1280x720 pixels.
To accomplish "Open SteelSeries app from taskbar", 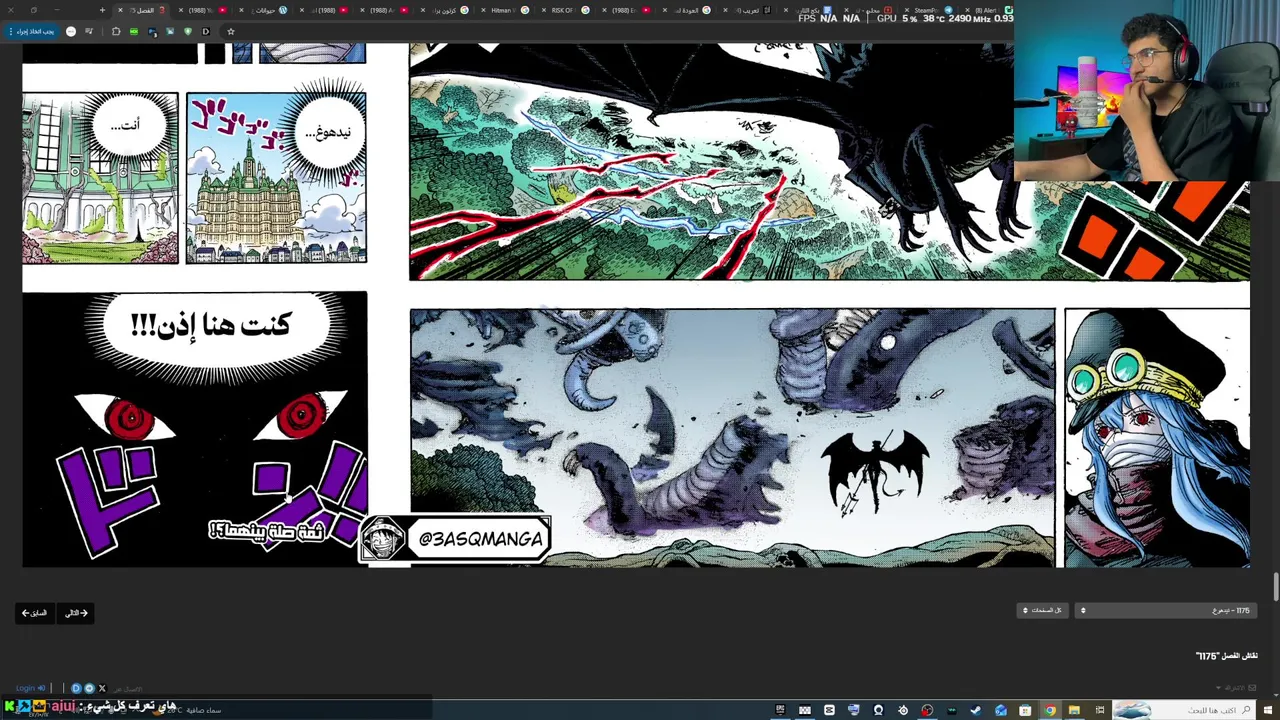I will coord(903,710).
